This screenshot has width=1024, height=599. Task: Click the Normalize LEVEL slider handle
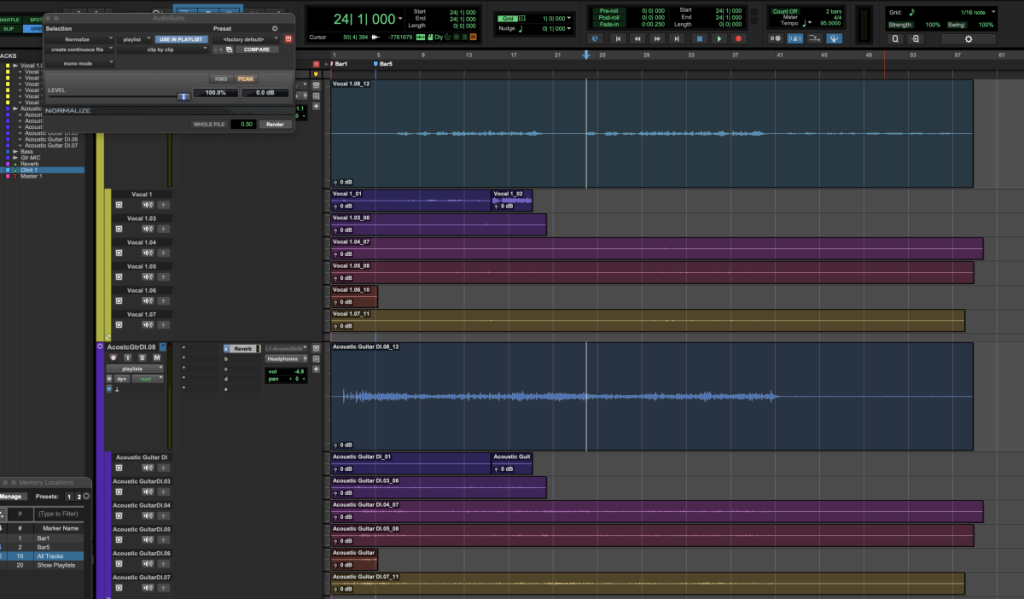tap(183, 96)
